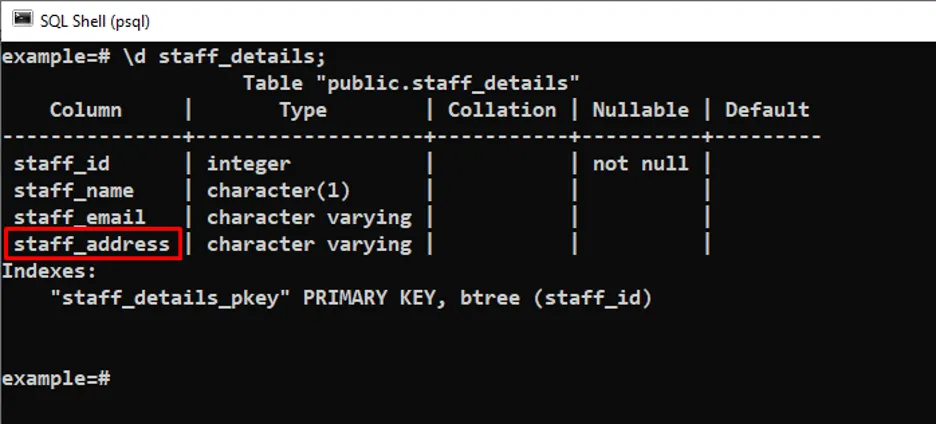Image resolution: width=936 pixels, height=424 pixels.
Task: Select the staff_id column name
Action: (62, 164)
